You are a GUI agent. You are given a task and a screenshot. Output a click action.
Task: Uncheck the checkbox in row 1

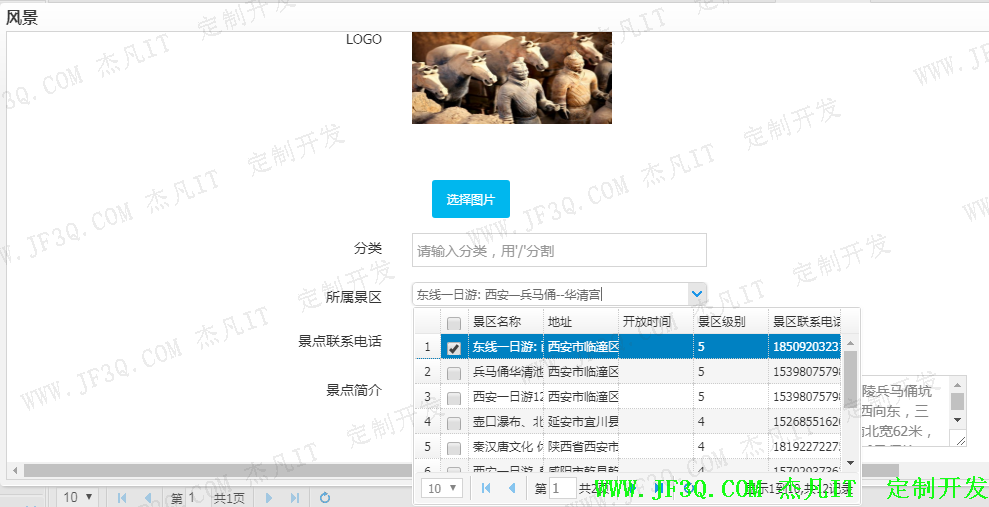[x=454, y=348]
